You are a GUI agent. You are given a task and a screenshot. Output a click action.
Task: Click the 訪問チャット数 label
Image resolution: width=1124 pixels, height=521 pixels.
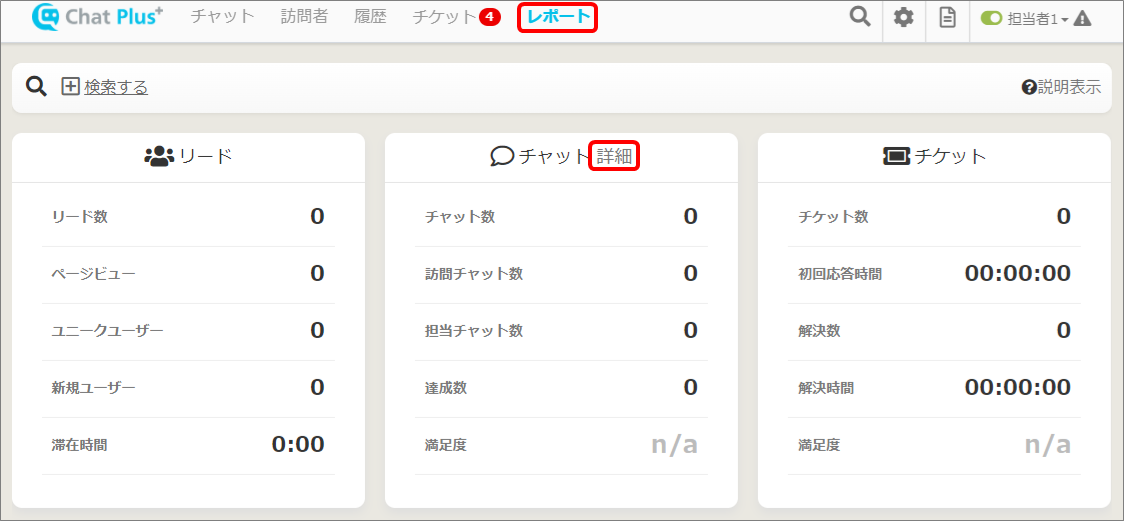click(474, 274)
